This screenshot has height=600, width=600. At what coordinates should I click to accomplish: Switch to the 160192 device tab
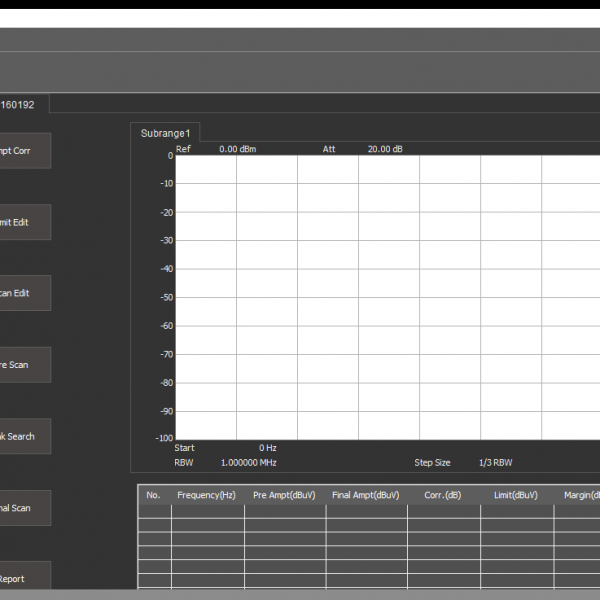coord(20,104)
